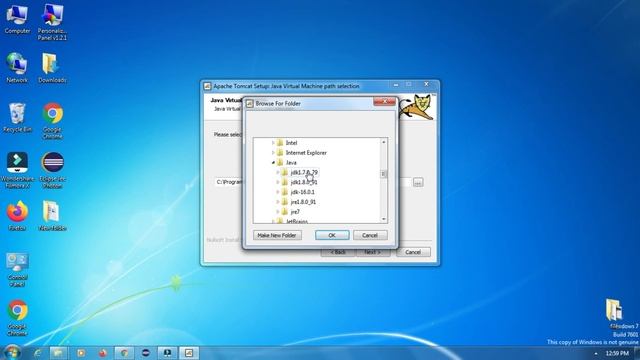The width and height of the screenshot is (640, 360).
Task: Open the Personalization Panel v1.2.1 shortcut
Action: coord(52,22)
